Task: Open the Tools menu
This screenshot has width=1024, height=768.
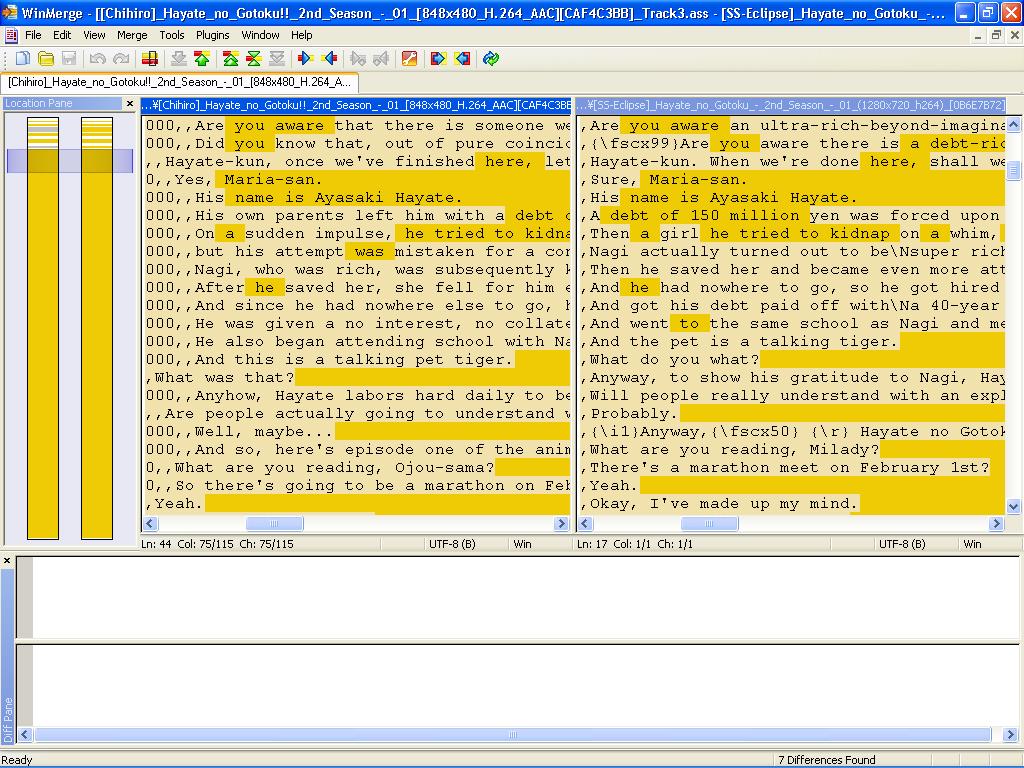Action: [x=172, y=35]
